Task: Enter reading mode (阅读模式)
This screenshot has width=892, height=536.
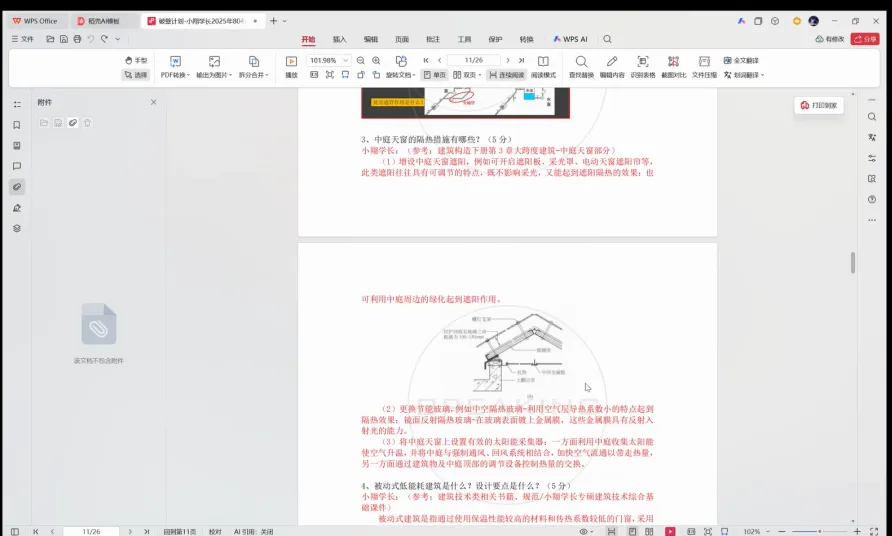Action: pos(543,67)
